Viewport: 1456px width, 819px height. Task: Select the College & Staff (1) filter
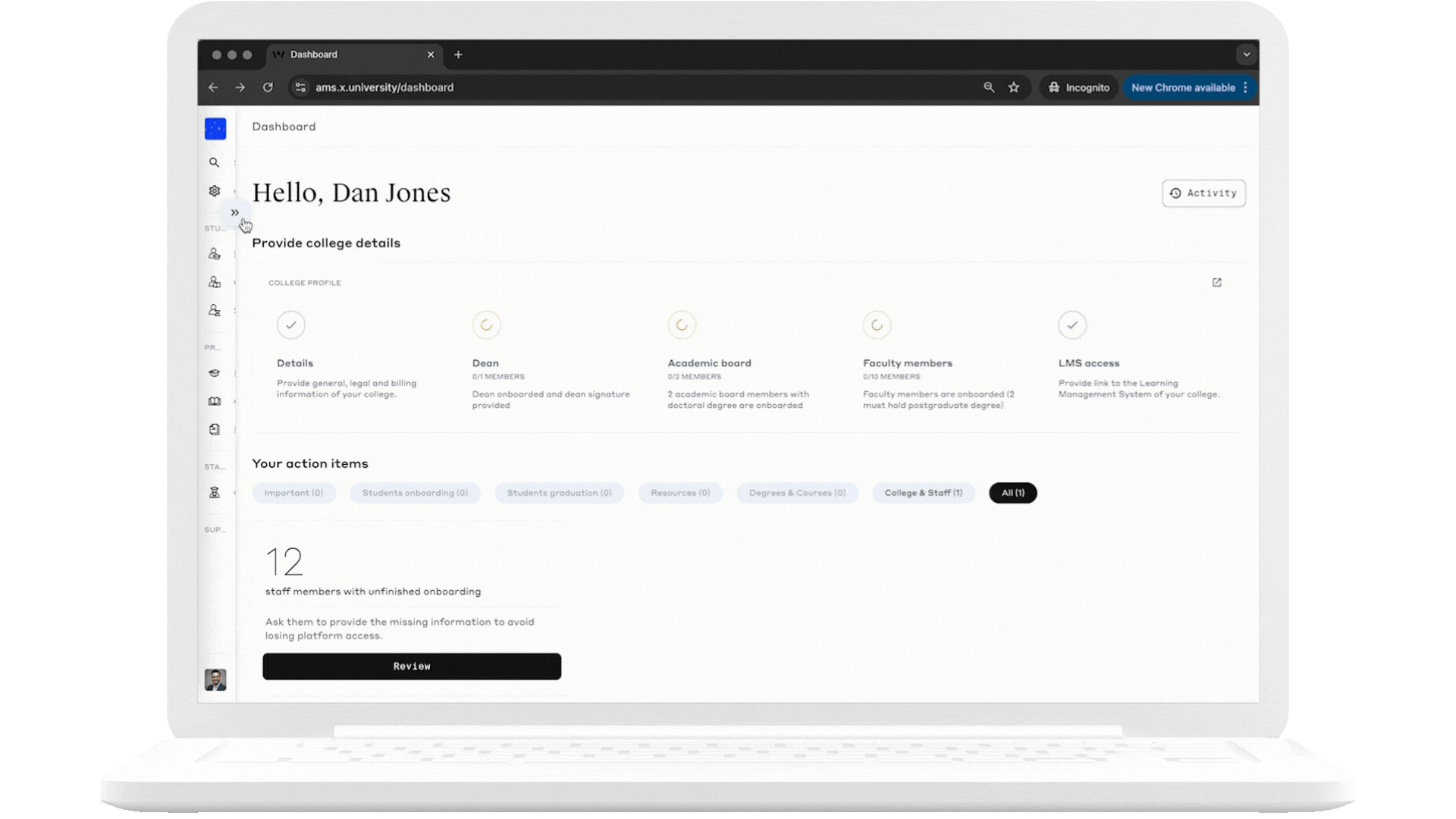point(923,493)
